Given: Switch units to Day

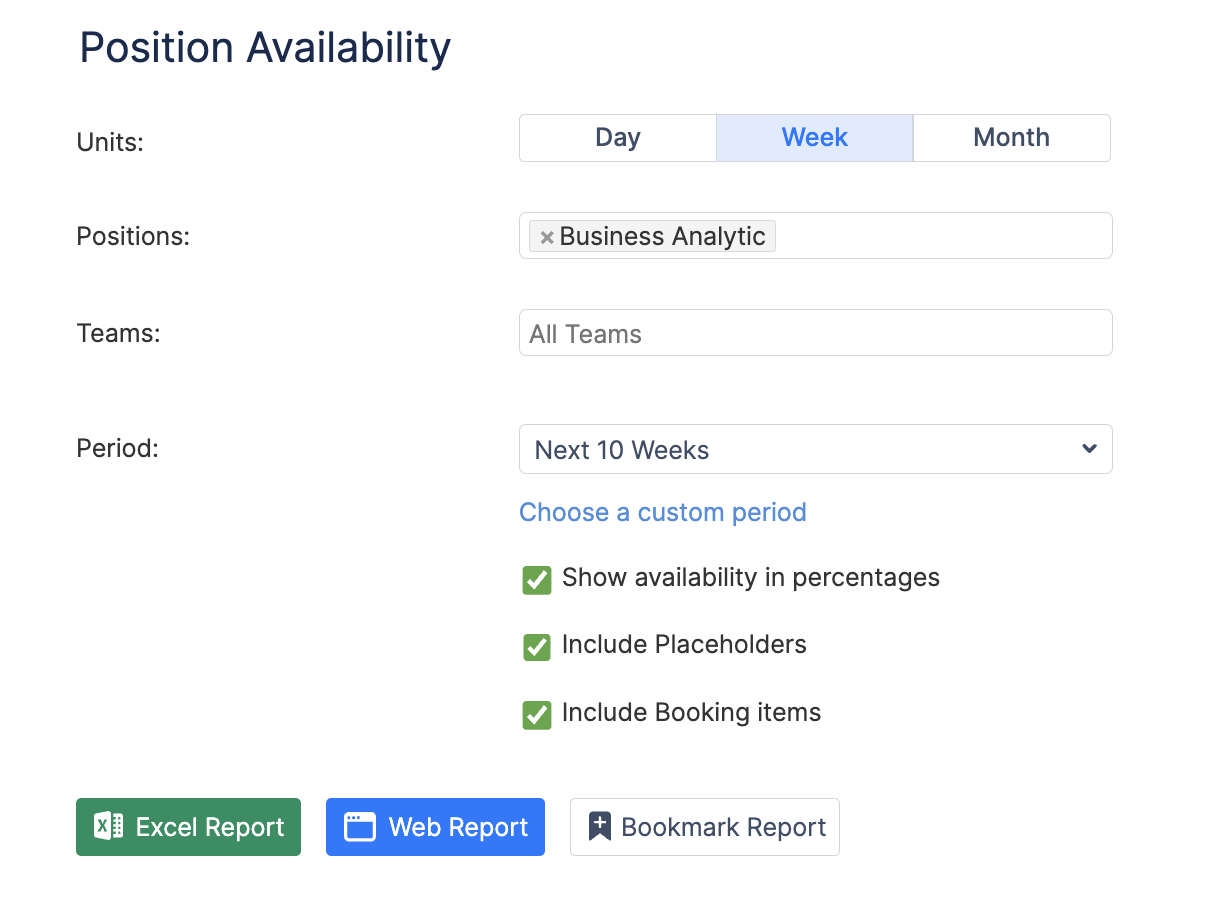Looking at the screenshot, I should [617, 138].
